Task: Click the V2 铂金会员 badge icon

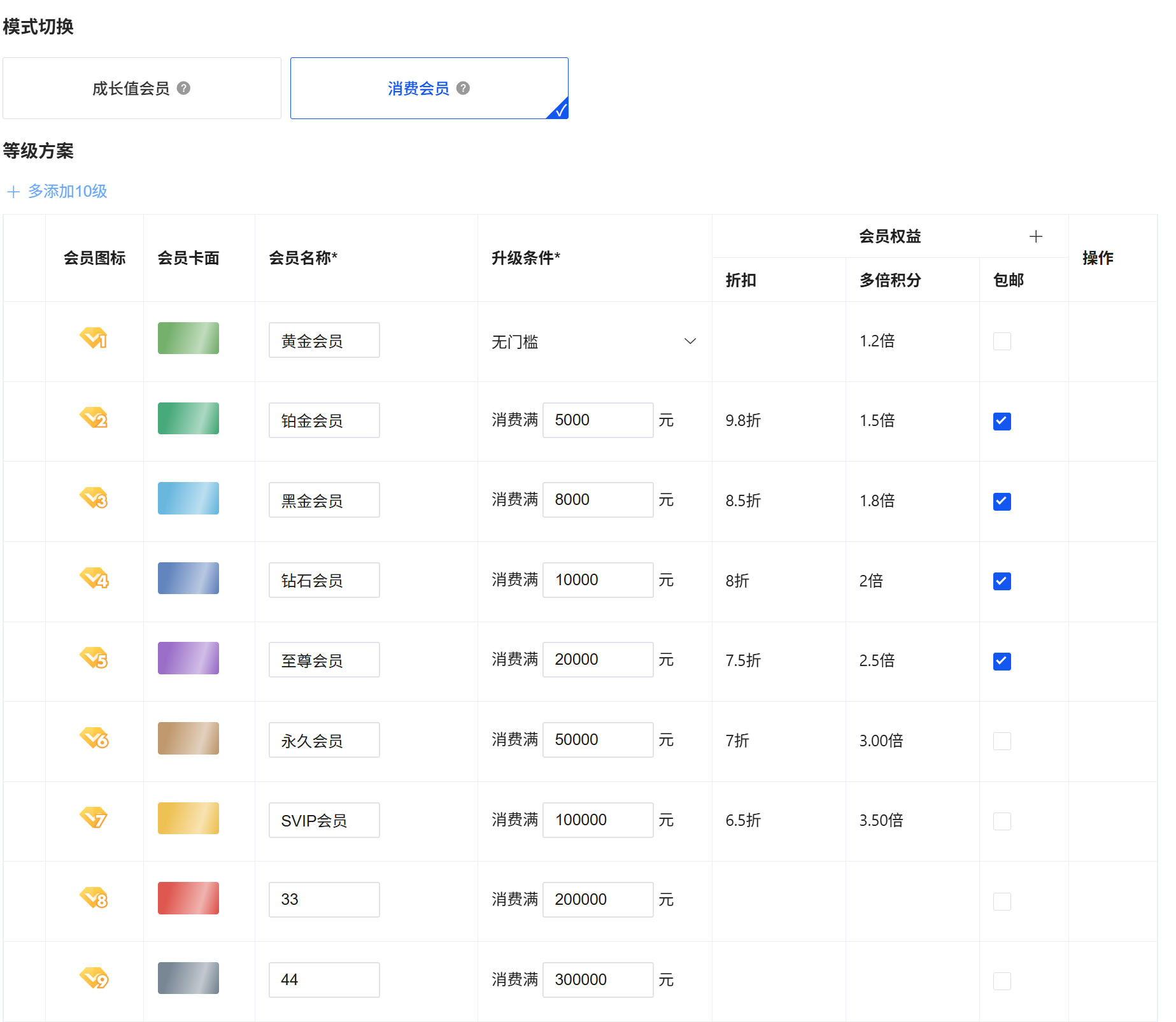Action: pos(94,418)
